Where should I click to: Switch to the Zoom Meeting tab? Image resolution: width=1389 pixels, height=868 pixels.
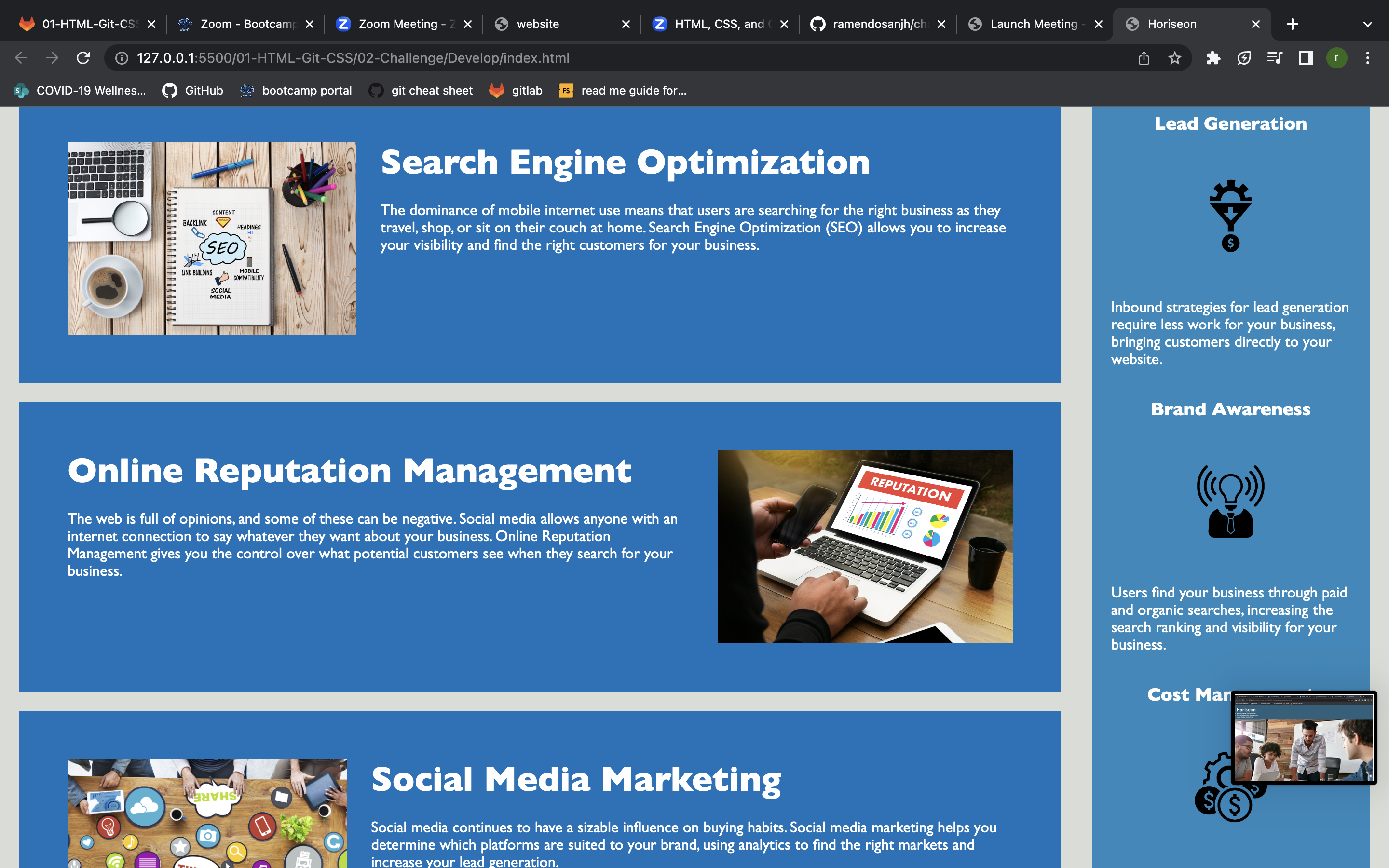click(403, 24)
